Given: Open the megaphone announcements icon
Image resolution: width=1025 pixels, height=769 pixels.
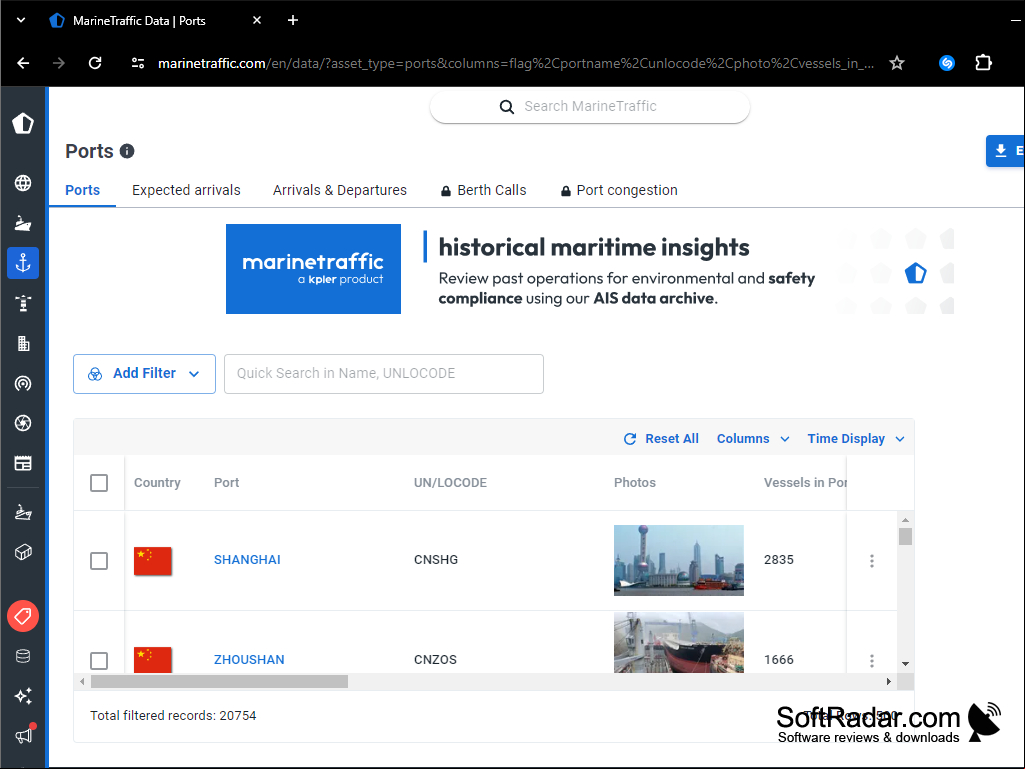Looking at the screenshot, I should point(24,734).
